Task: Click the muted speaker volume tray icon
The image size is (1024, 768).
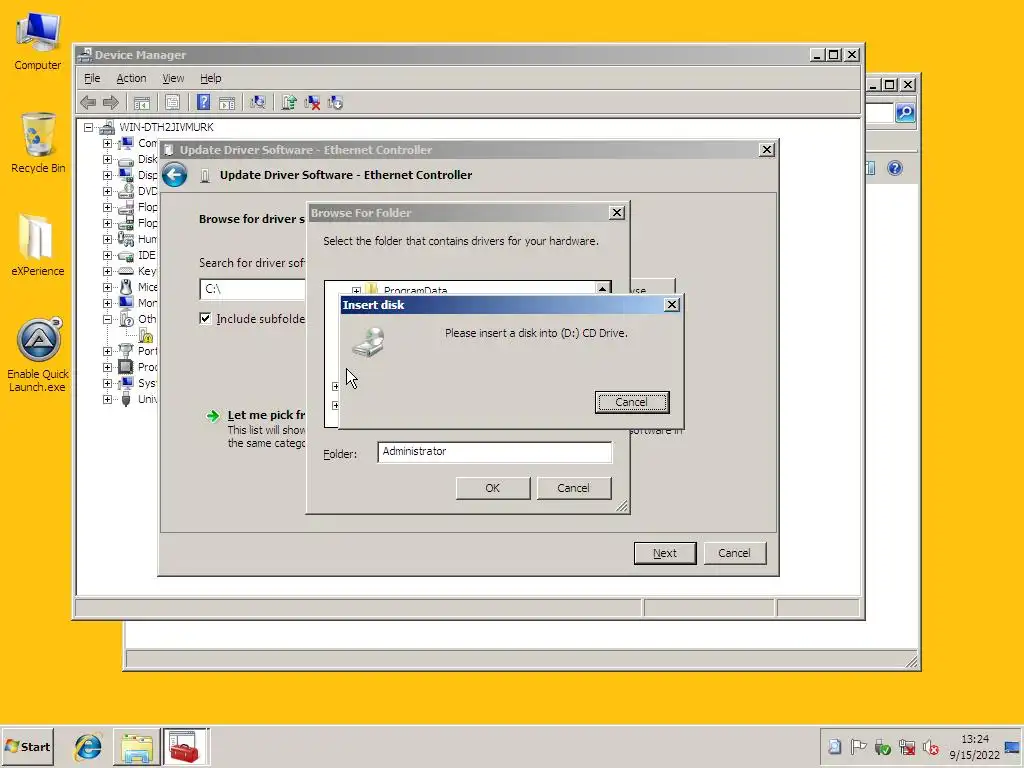Action: pyautogui.click(x=931, y=746)
